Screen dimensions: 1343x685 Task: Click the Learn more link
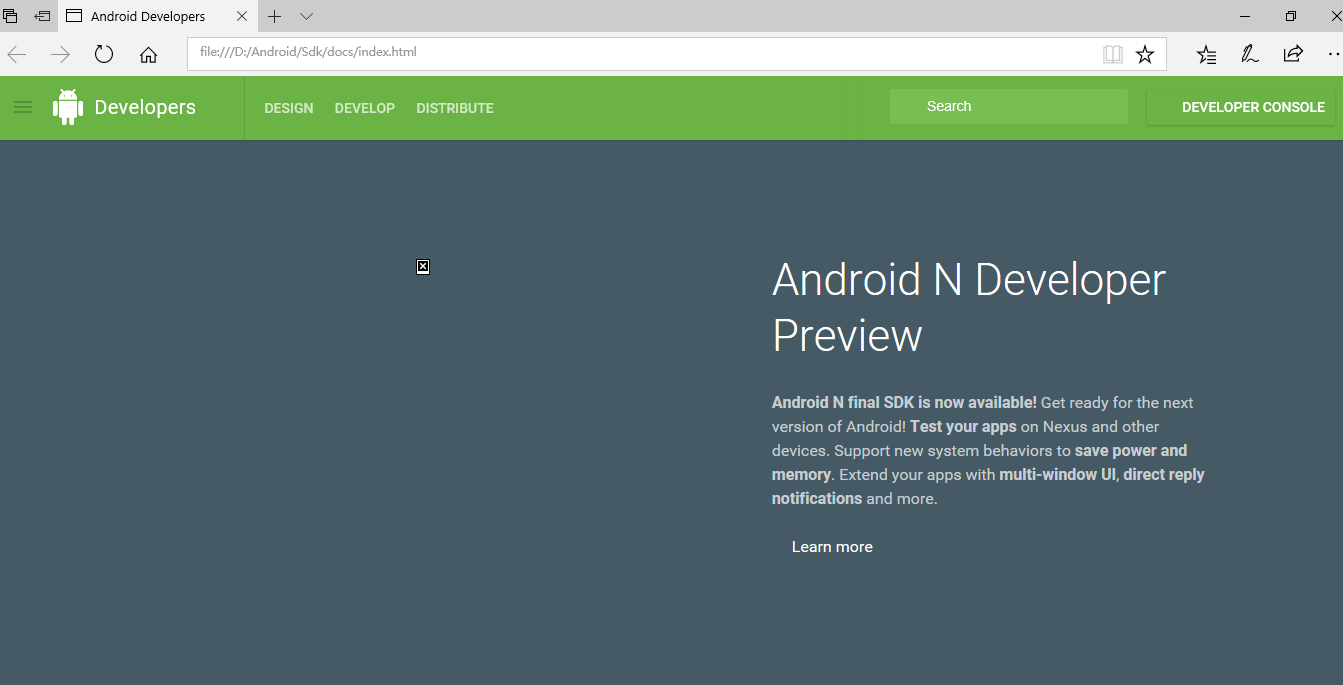(832, 547)
